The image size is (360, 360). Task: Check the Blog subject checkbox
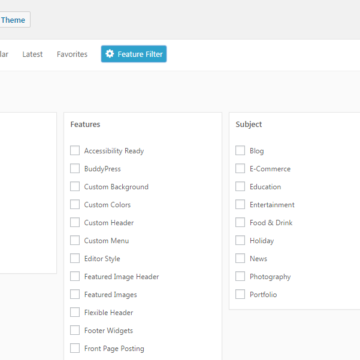tap(240, 150)
